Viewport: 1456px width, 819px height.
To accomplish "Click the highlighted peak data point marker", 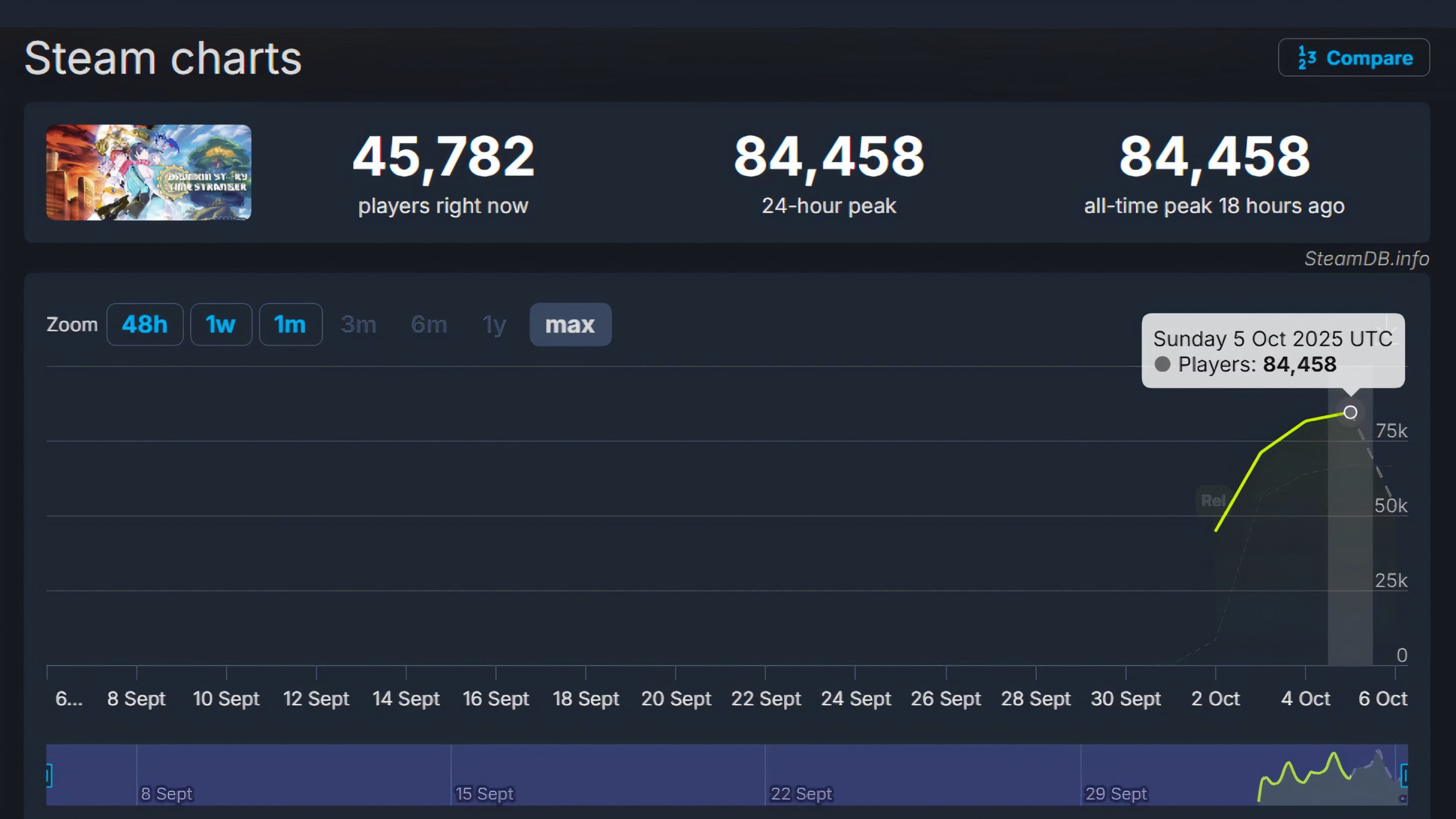I will [x=1350, y=412].
